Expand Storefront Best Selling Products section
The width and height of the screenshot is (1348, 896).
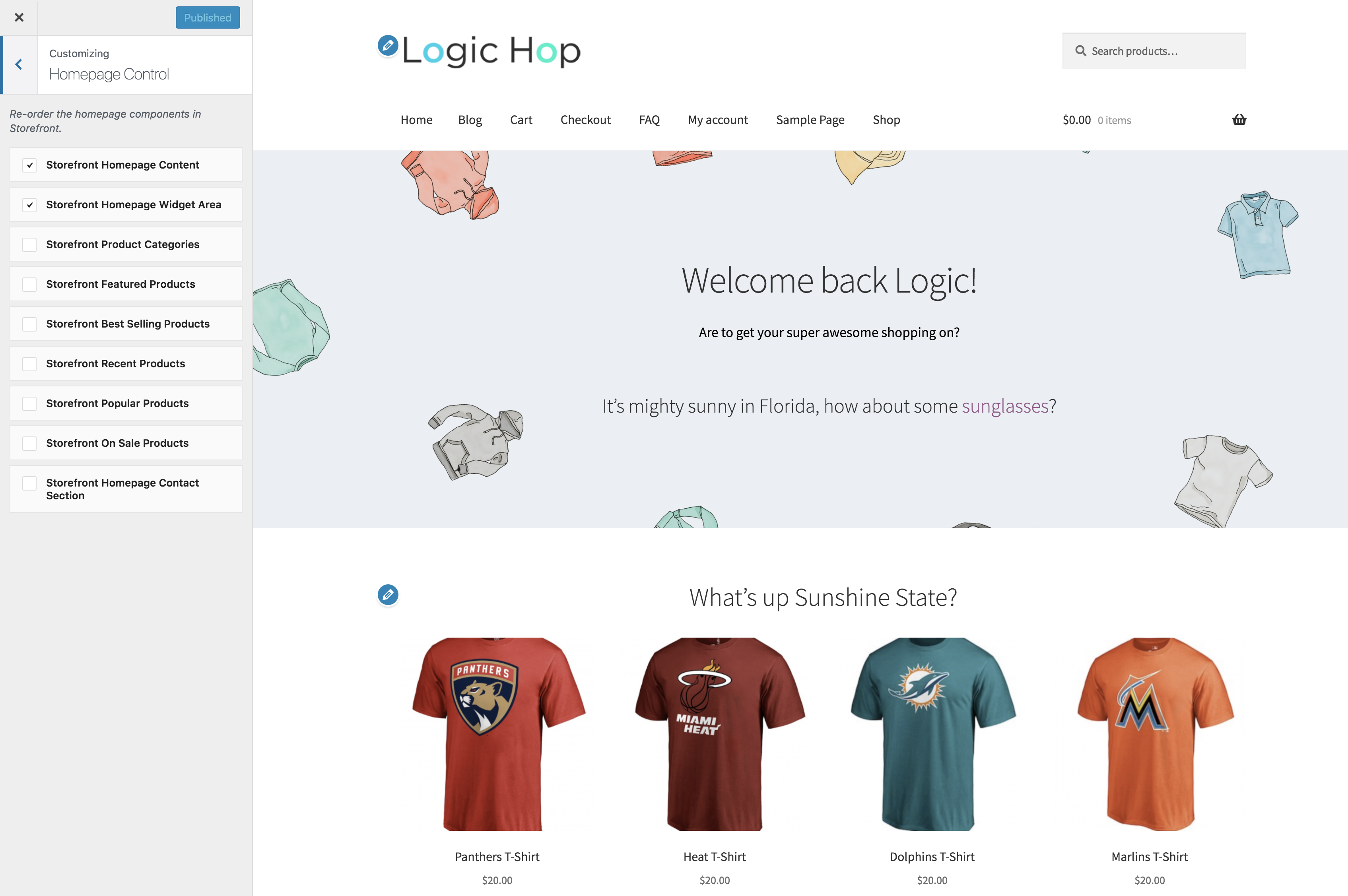125,324
